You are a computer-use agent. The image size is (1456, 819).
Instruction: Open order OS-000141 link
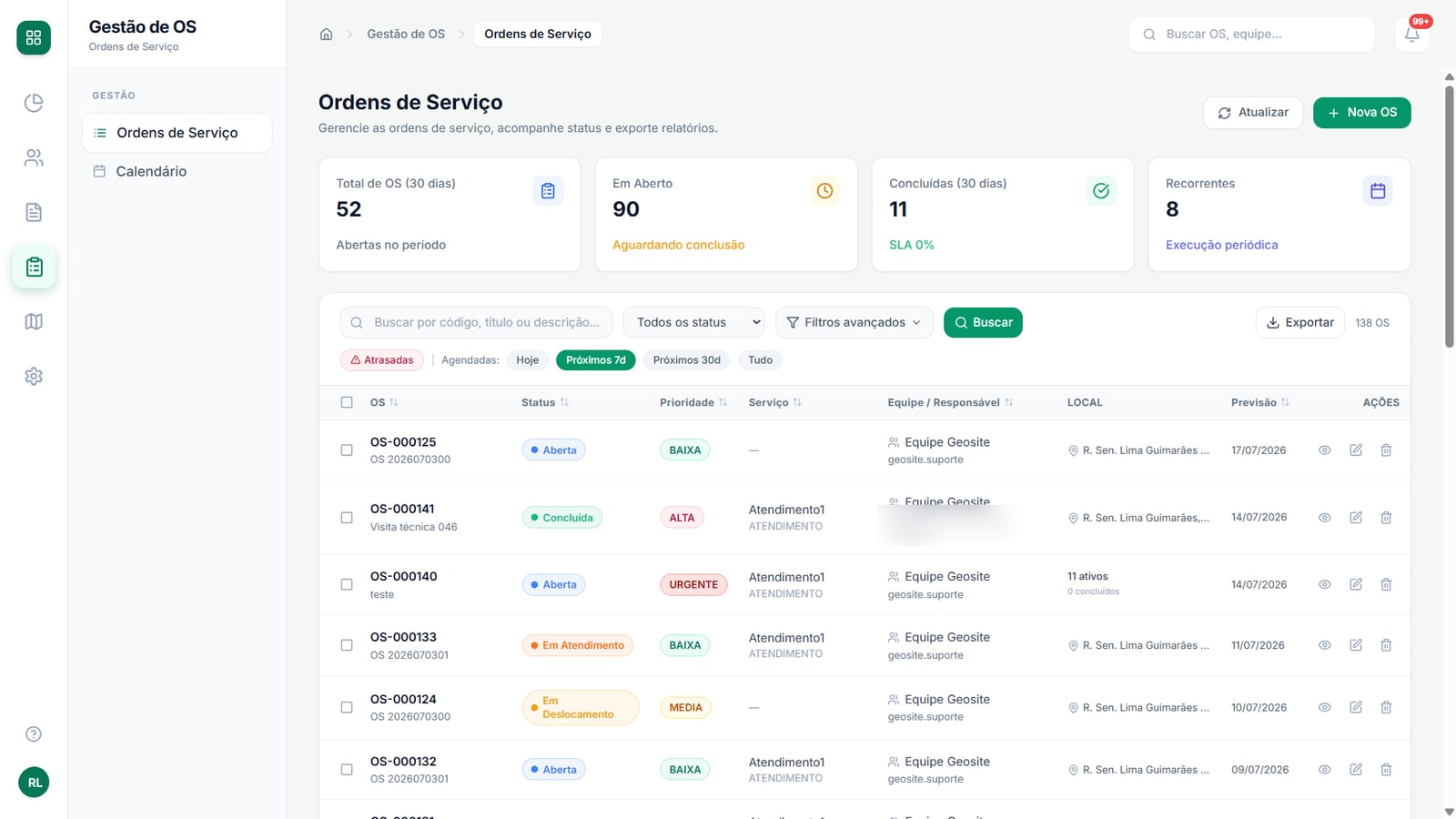(402, 509)
